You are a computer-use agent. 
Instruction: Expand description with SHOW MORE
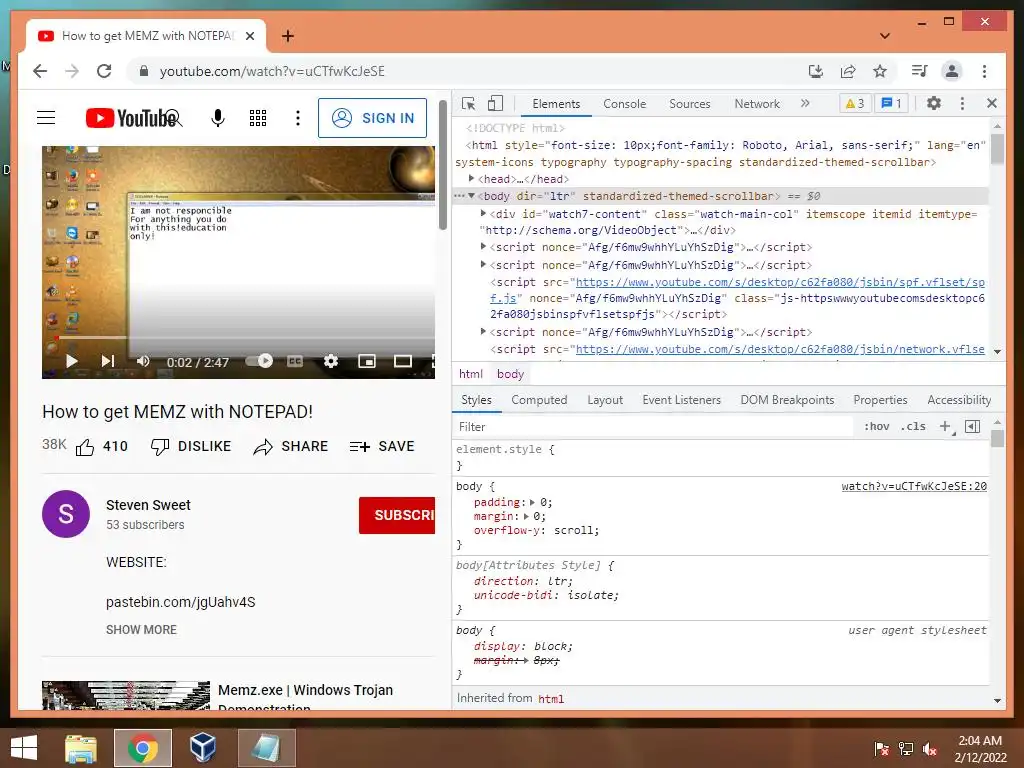pyautogui.click(x=141, y=630)
